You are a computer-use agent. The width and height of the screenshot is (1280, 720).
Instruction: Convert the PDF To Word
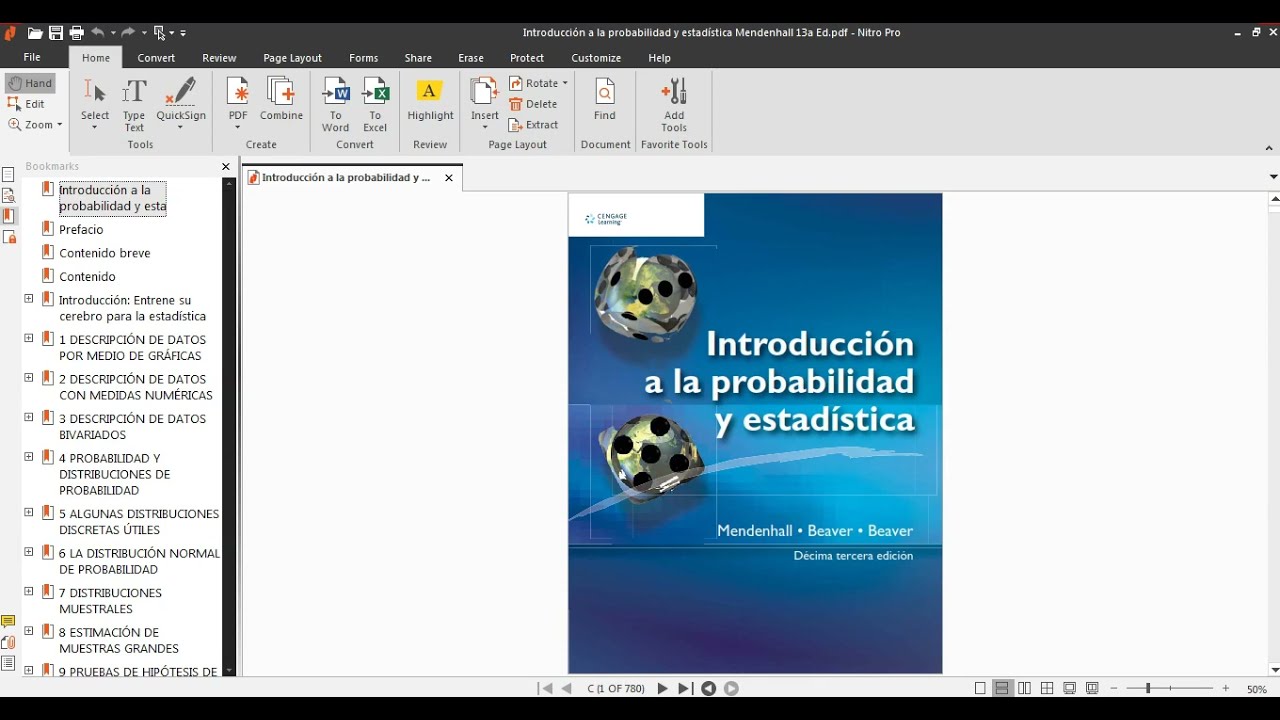pos(335,103)
